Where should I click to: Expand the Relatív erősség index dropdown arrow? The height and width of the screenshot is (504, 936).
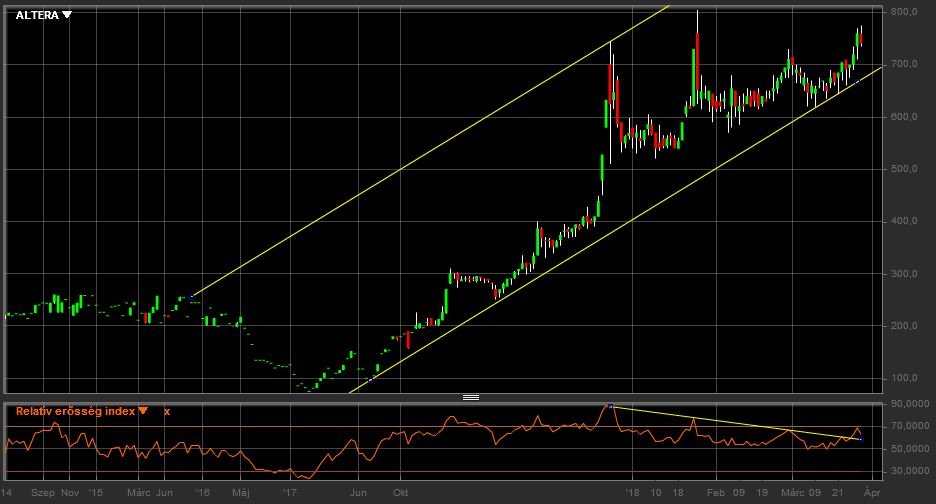tap(143, 411)
